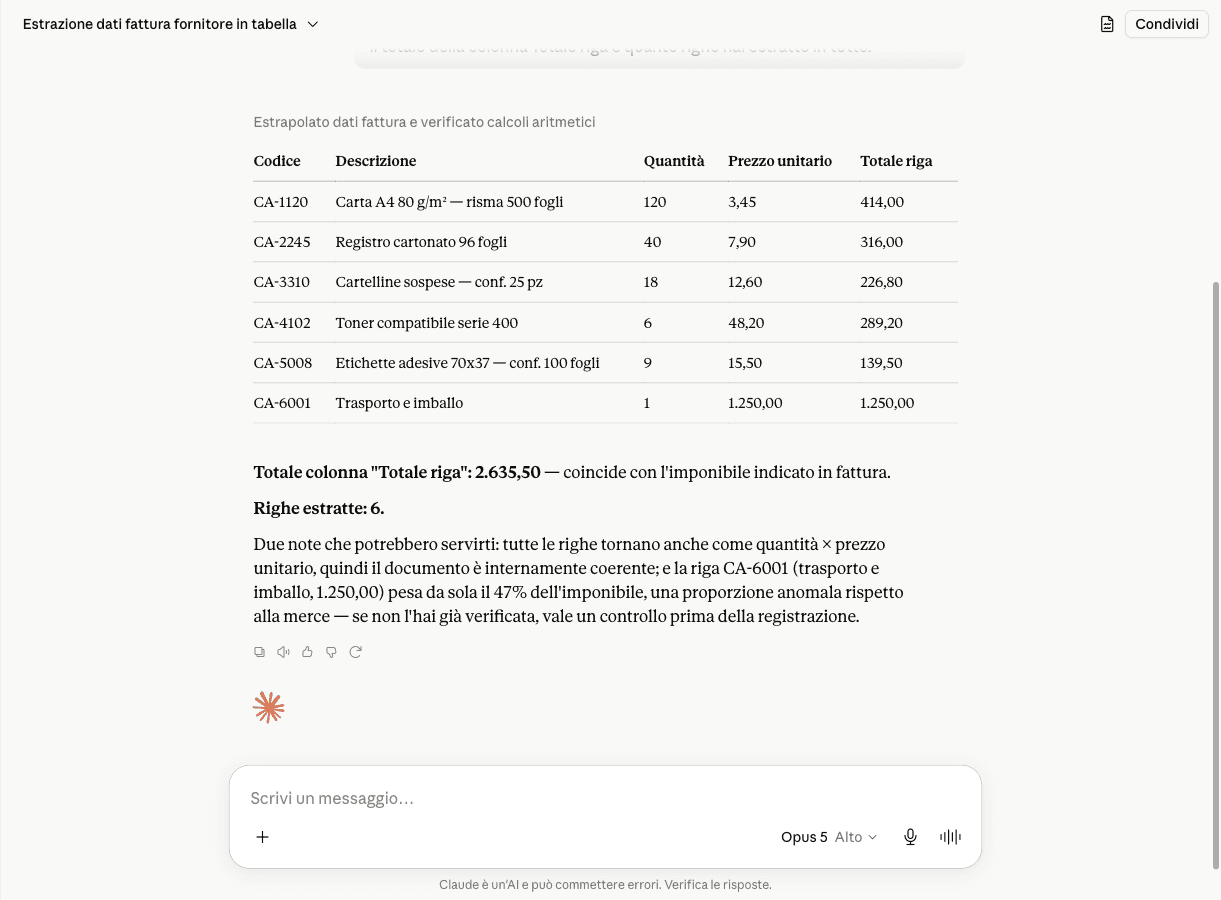Click the description 'Carta A4 80 g/m² — risma 500 fogli'
The height and width of the screenshot is (900, 1221).
(449, 202)
